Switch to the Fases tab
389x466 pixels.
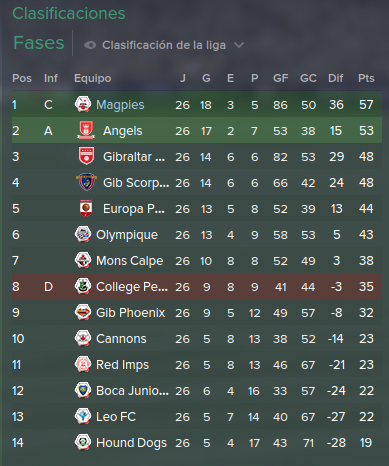pos(39,43)
